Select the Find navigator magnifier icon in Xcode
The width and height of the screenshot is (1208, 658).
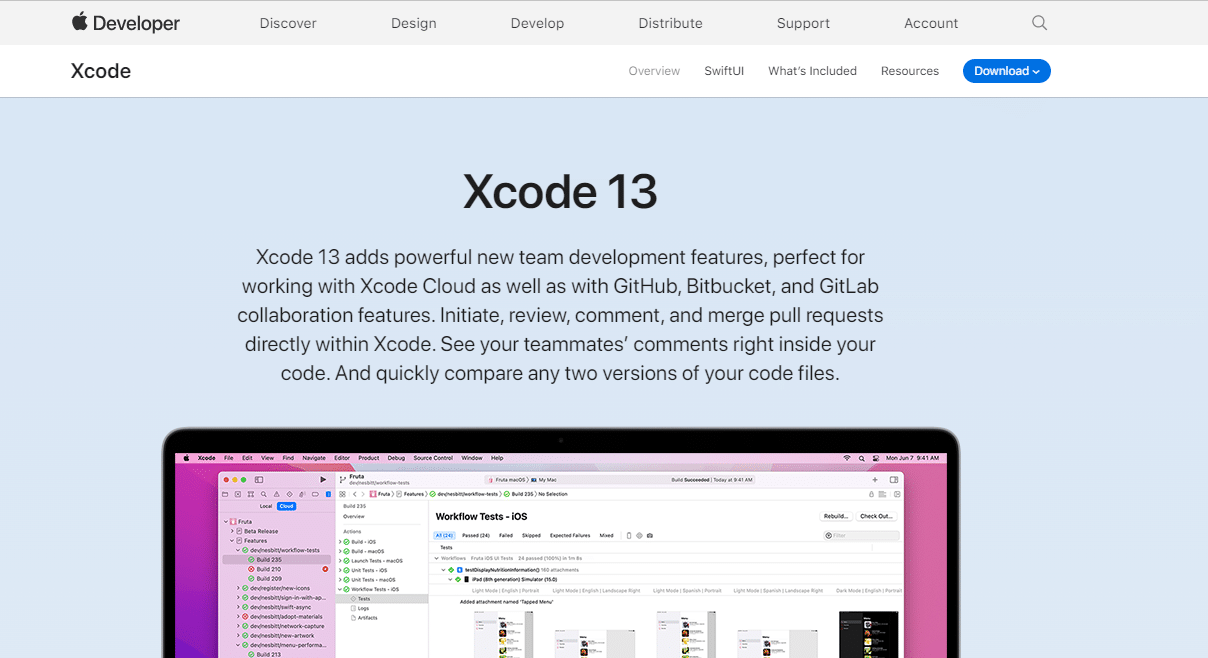264,494
